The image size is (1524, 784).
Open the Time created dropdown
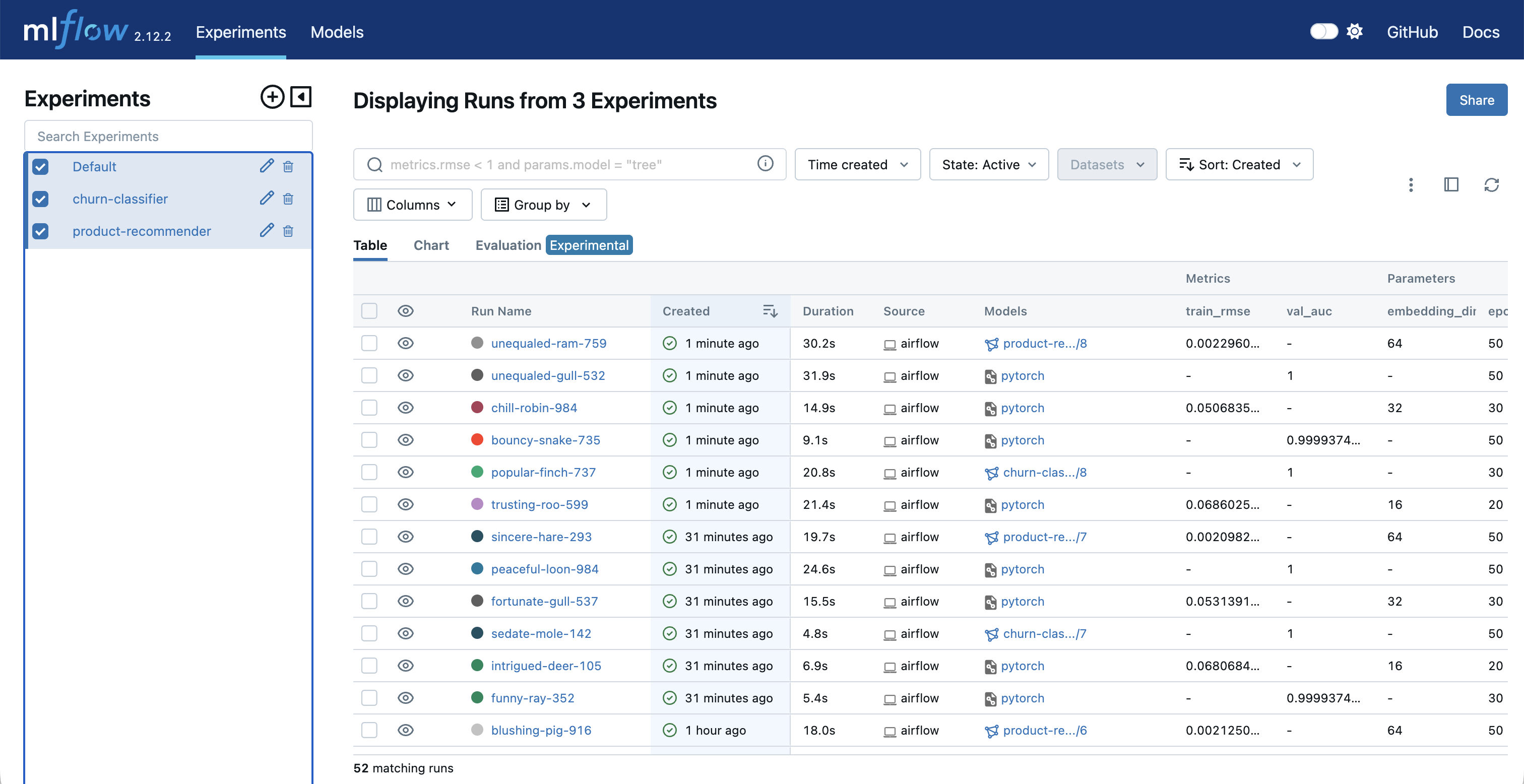point(857,164)
